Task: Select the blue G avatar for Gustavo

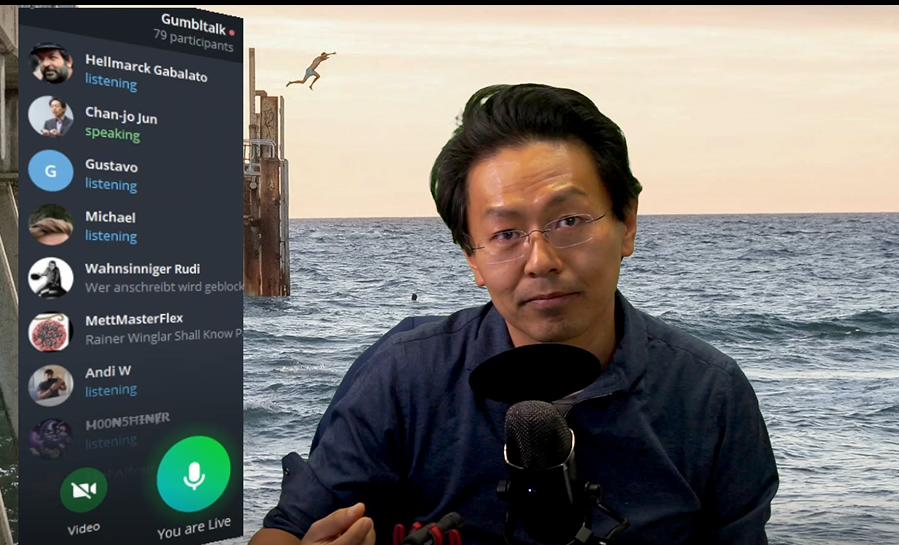Action: coord(50,170)
